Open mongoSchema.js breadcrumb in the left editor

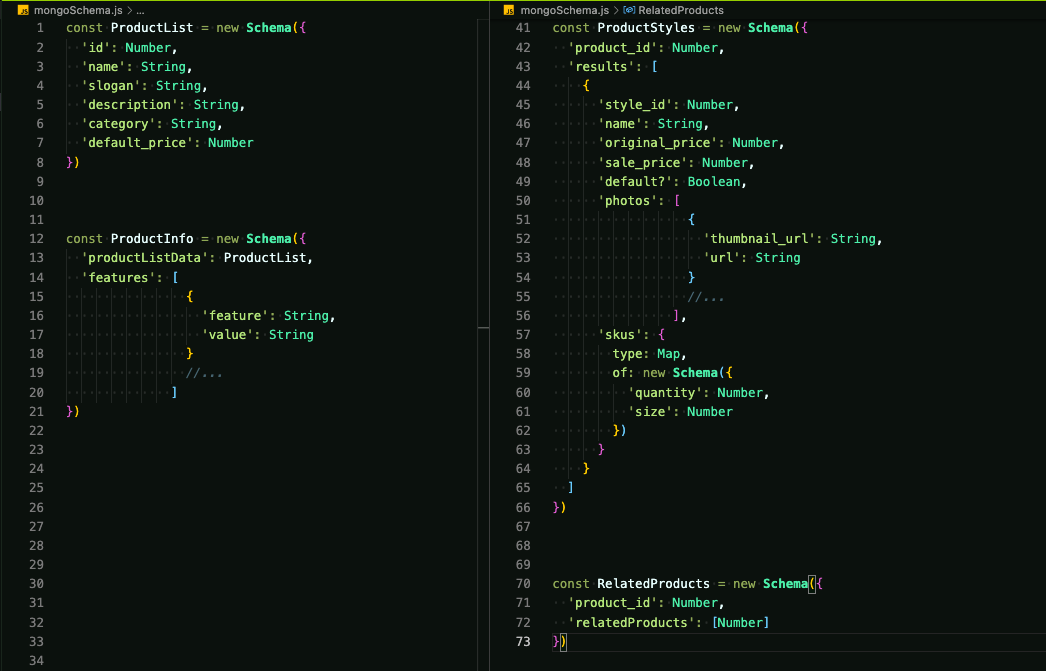(78, 10)
